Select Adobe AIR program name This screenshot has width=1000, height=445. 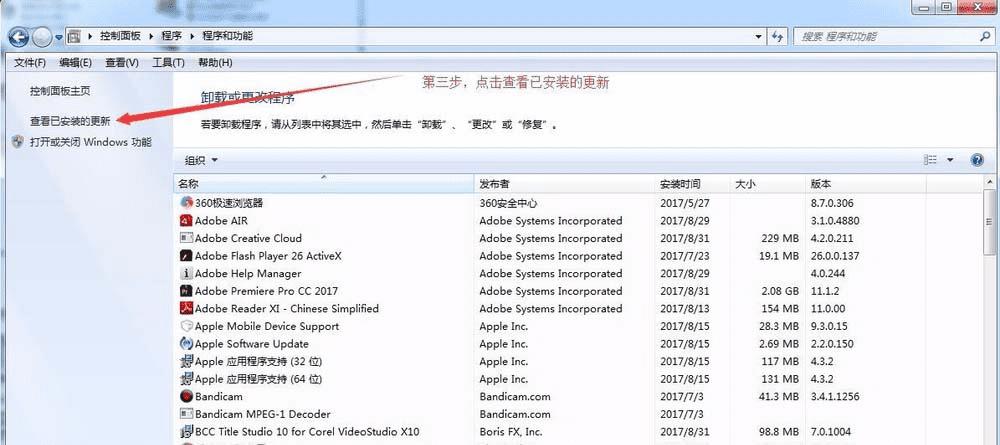(221, 221)
